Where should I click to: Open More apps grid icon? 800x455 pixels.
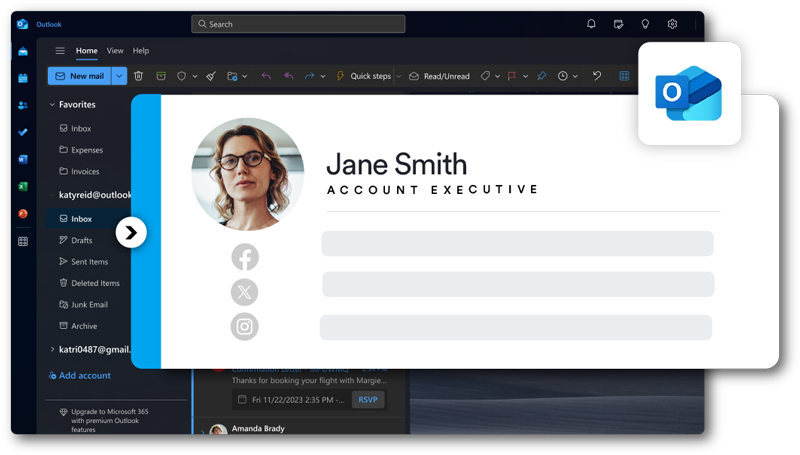click(23, 241)
